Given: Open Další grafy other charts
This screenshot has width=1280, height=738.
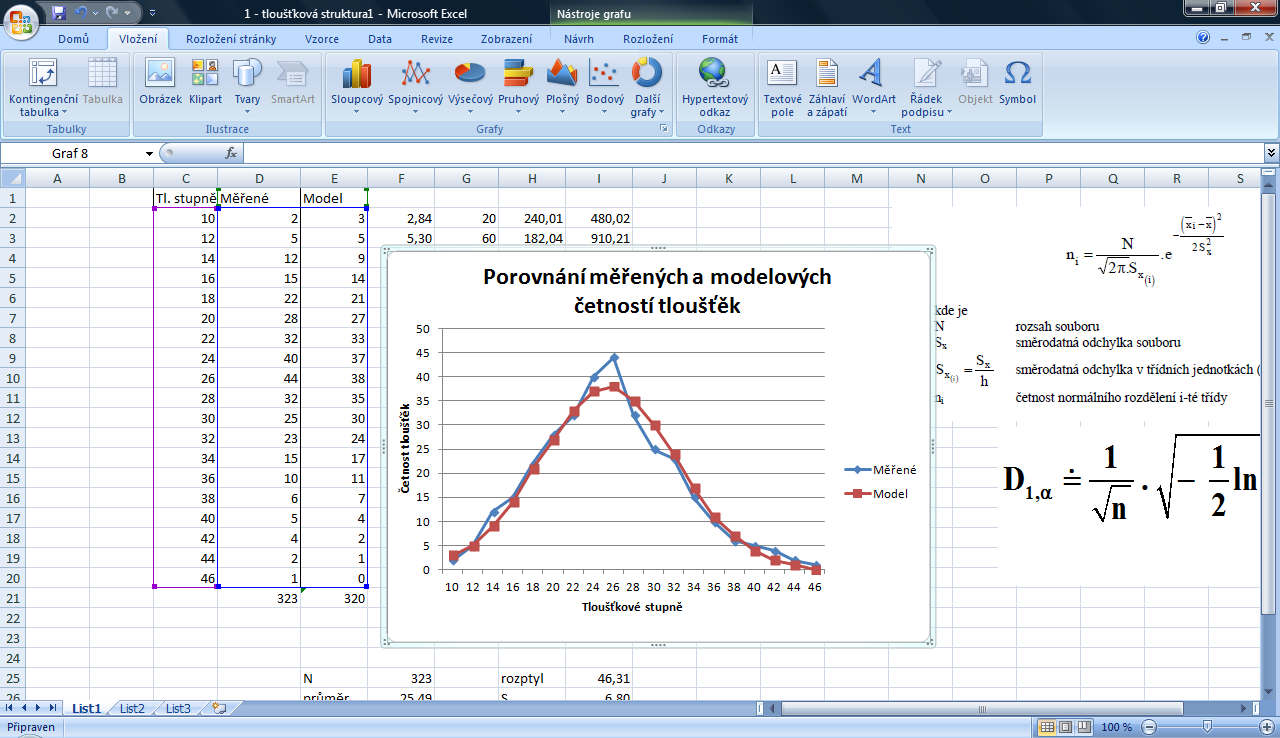Looking at the screenshot, I should click(646, 88).
